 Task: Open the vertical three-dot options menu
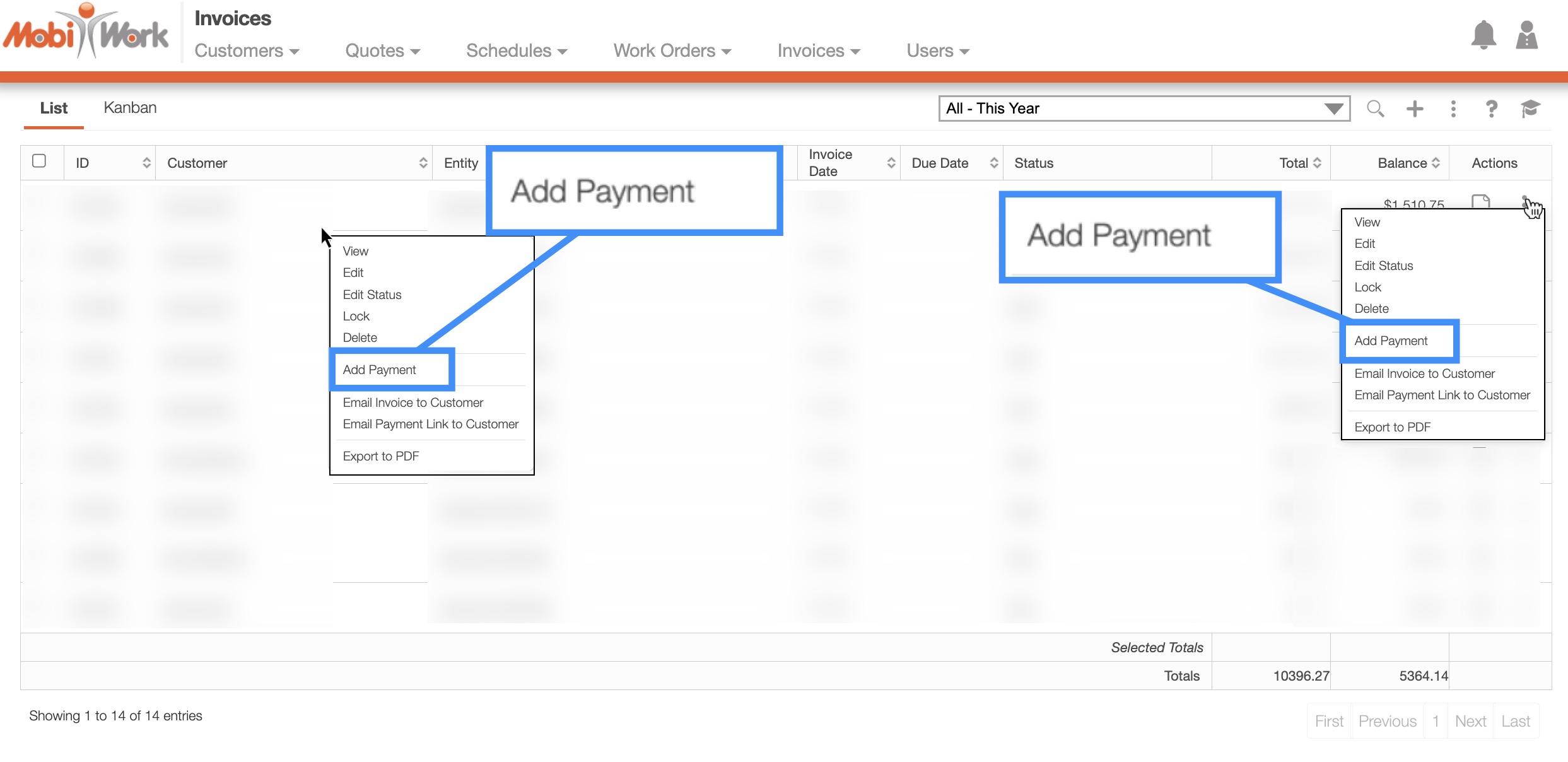pyautogui.click(x=1453, y=108)
